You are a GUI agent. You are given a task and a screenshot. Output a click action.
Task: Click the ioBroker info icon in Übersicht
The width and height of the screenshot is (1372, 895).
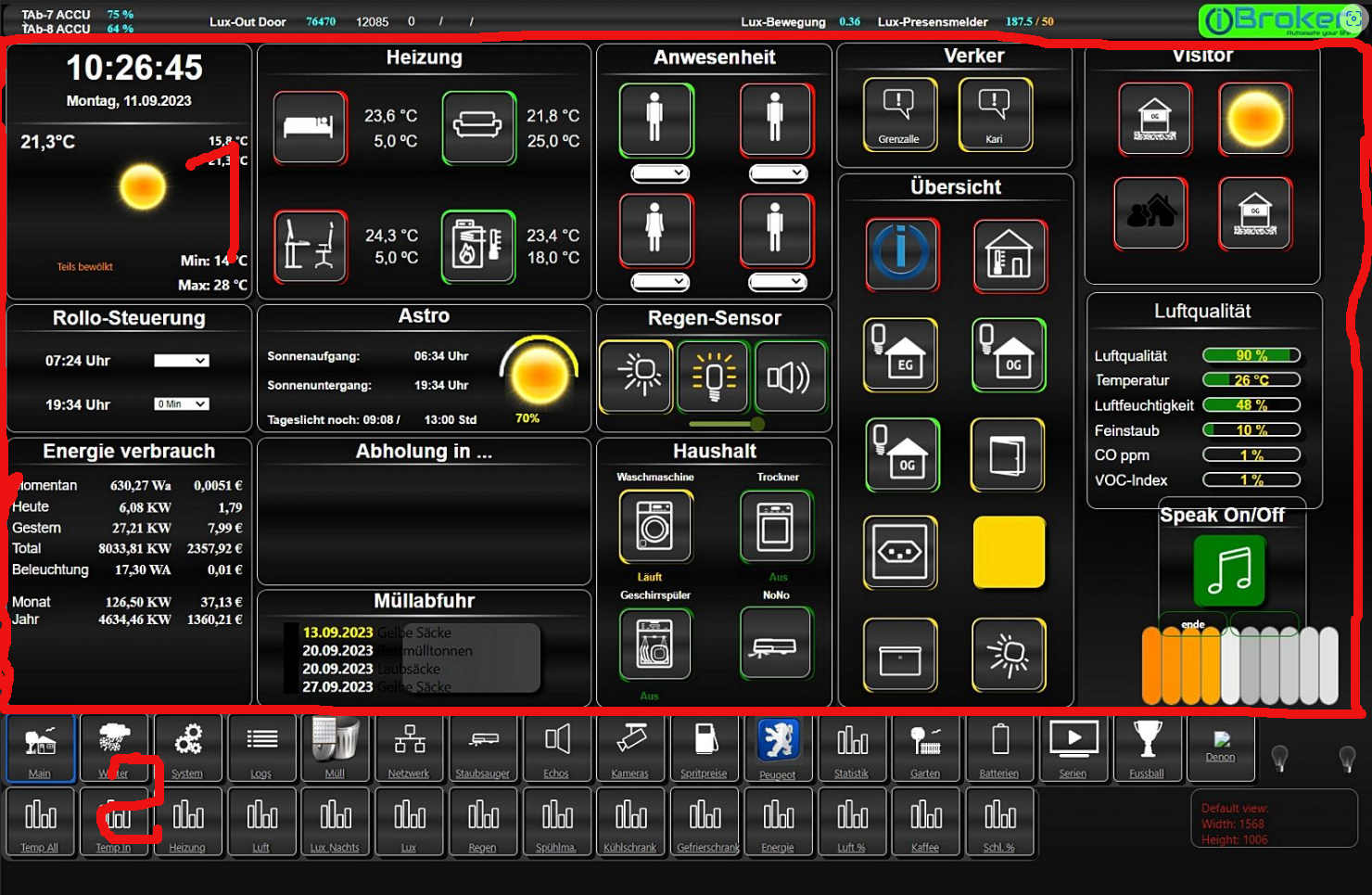click(x=902, y=254)
